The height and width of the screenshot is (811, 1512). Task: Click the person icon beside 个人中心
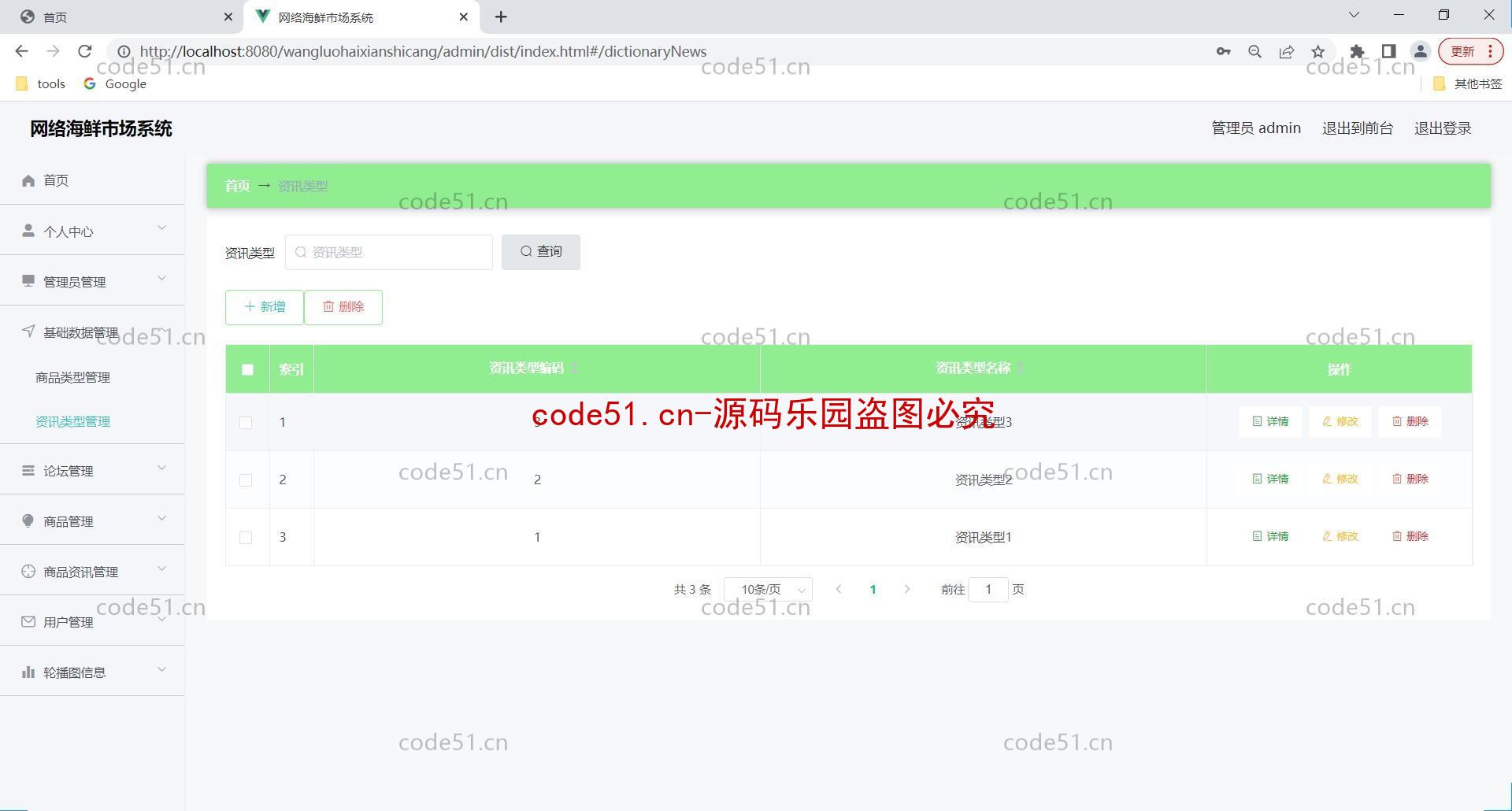point(28,231)
